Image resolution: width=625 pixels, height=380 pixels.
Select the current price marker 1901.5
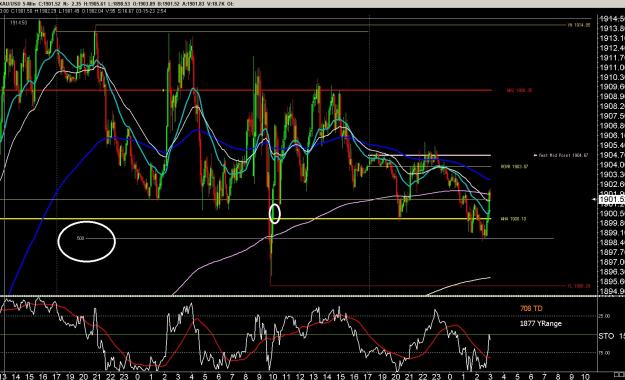tap(611, 199)
